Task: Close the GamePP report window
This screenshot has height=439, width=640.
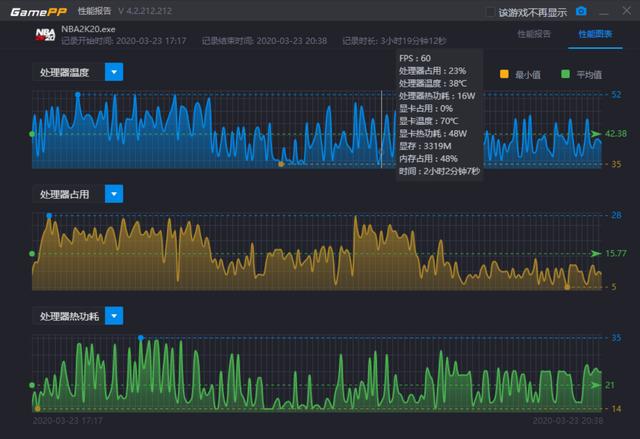Action: [627, 11]
